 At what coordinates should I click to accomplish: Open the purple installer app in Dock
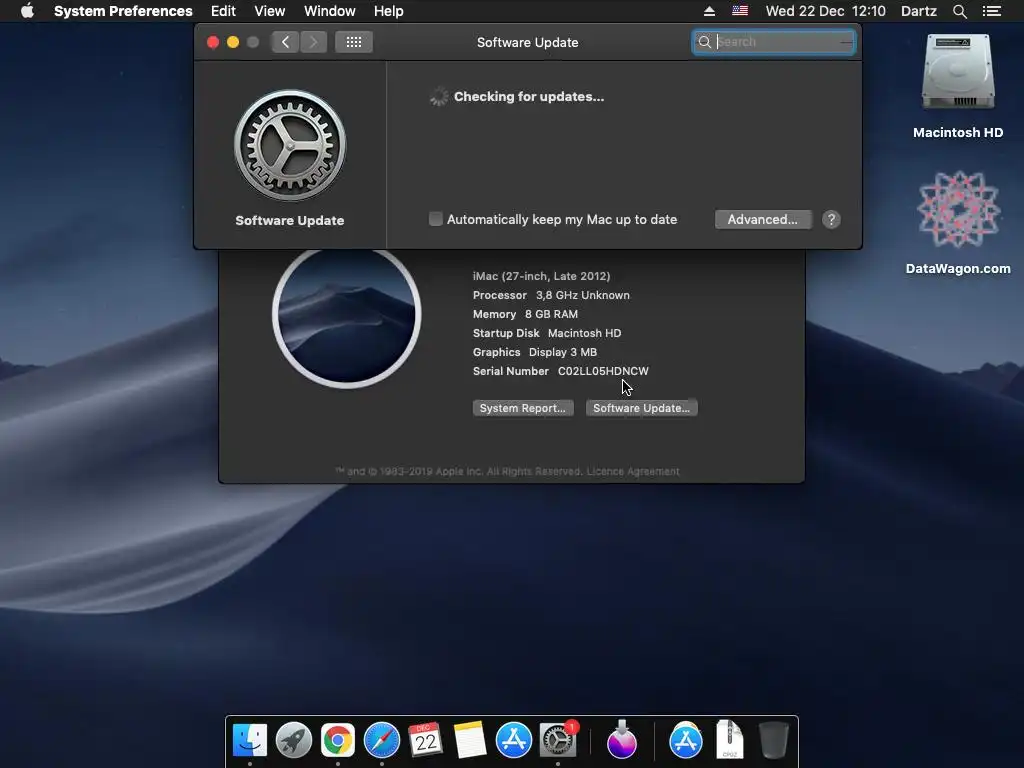tap(622, 741)
